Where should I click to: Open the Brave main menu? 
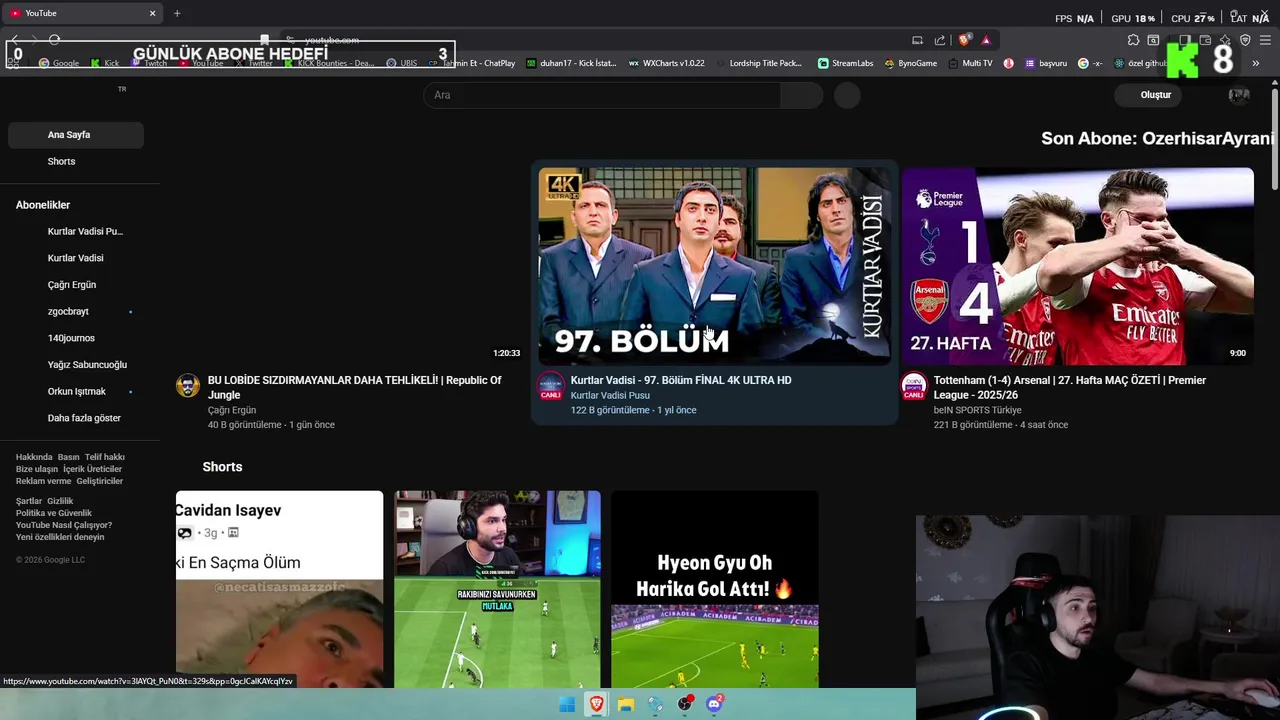coord(1265,40)
